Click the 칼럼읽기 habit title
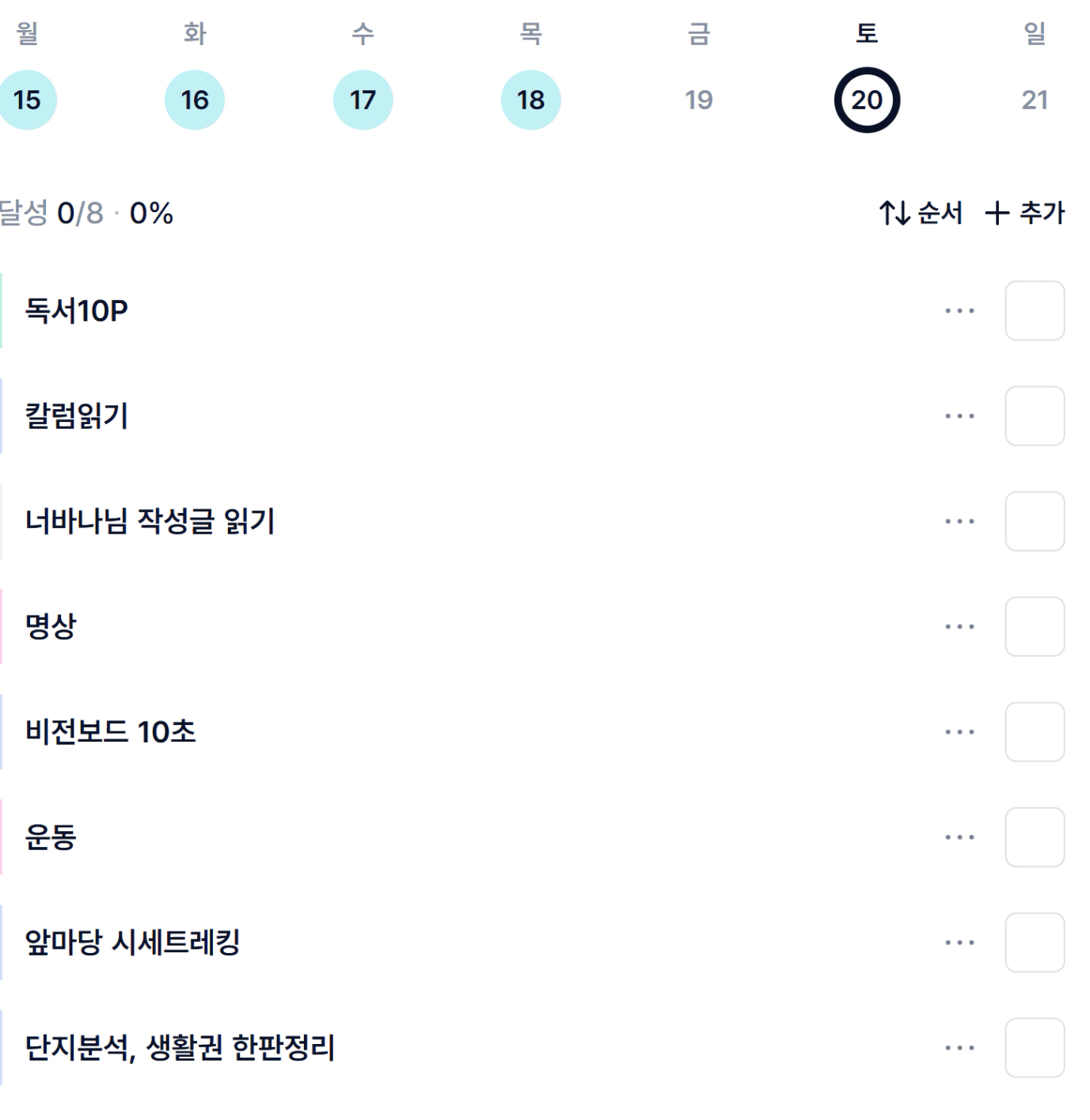The height and width of the screenshot is (1120, 1090). pyautogui.click(x=77, y=416)
